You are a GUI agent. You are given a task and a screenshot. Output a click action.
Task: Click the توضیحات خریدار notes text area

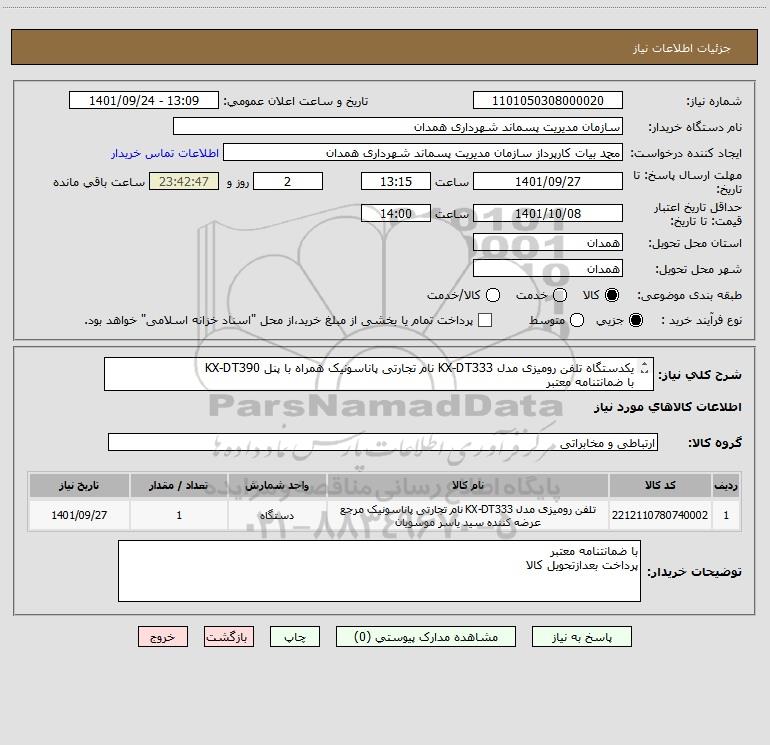click(379, 571)
